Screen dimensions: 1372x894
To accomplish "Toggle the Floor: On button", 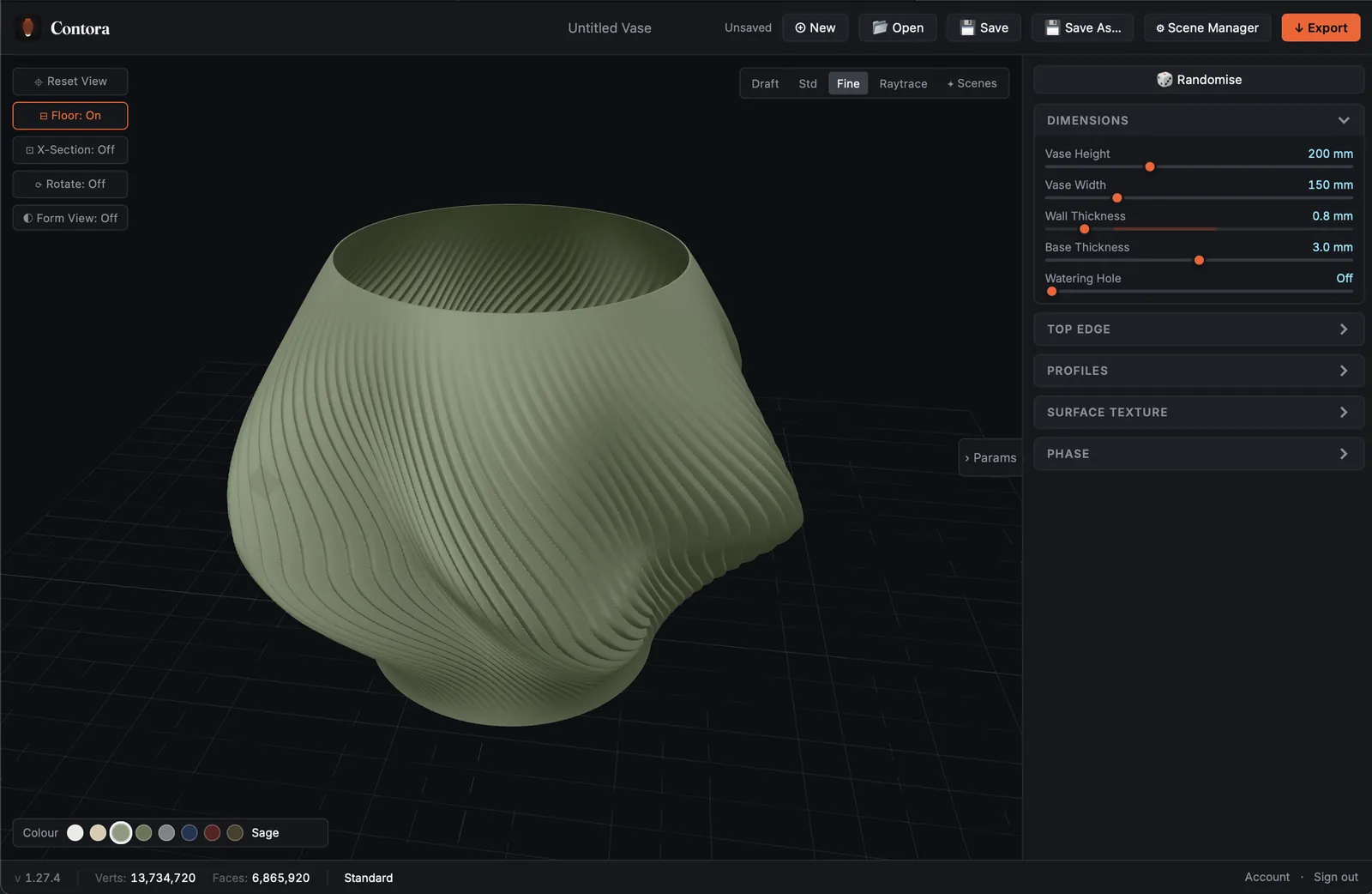I will pos(70,116).
